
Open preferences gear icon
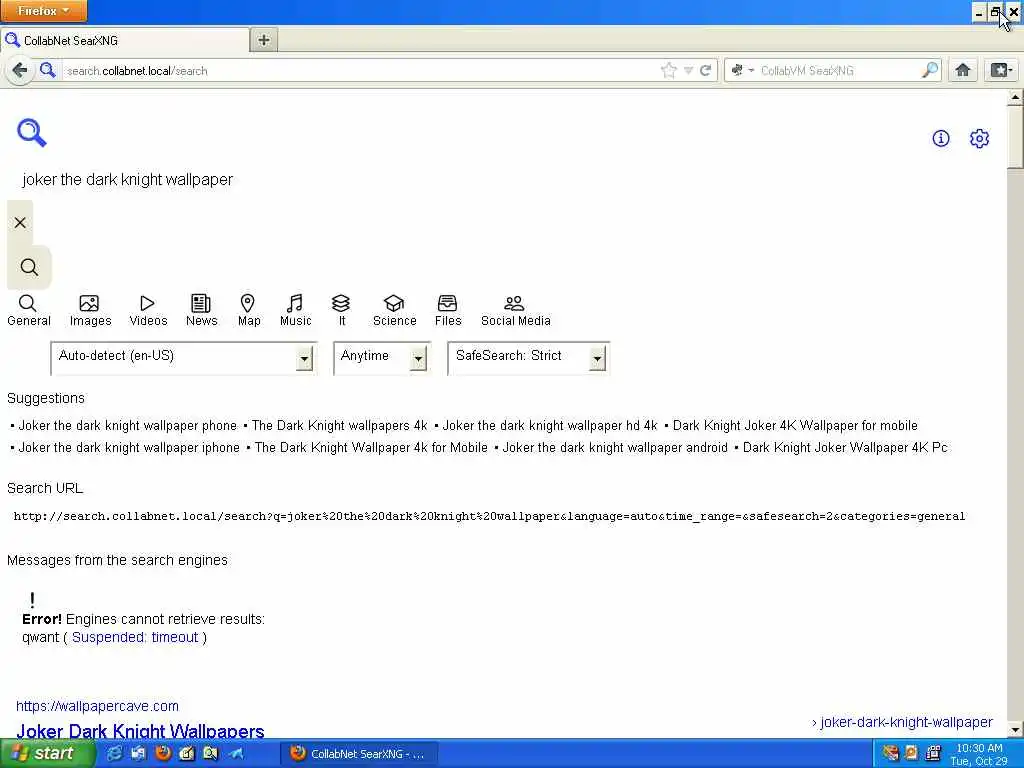979,138
